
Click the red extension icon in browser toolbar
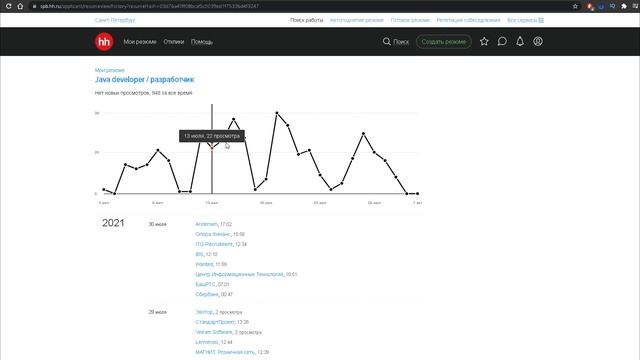point(589,6)
